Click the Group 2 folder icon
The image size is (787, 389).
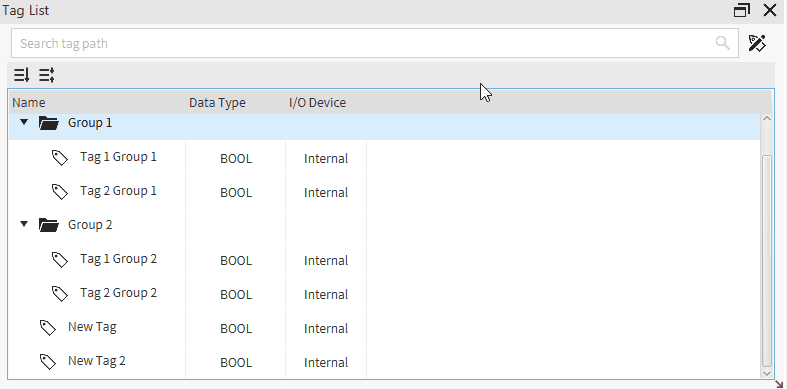pyautogui.click(x=49, y=225)
